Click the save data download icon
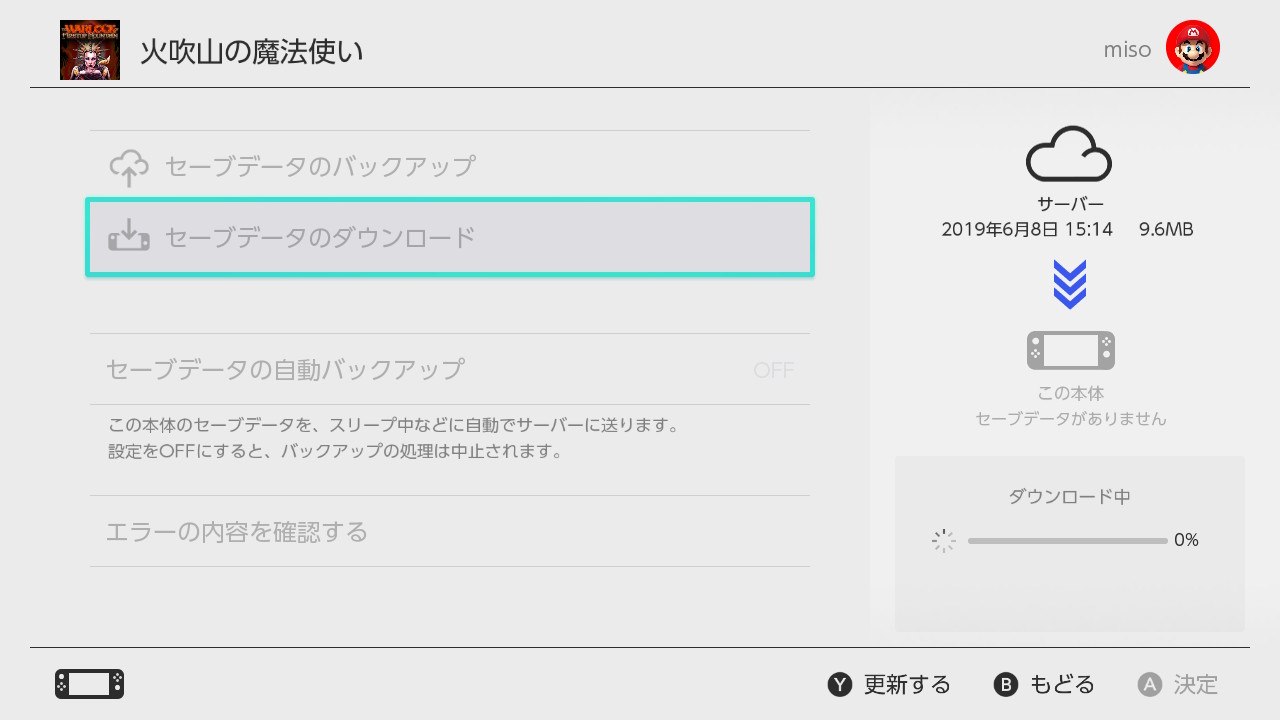This screenshot has width=1280, height=720. pos(129,237)
